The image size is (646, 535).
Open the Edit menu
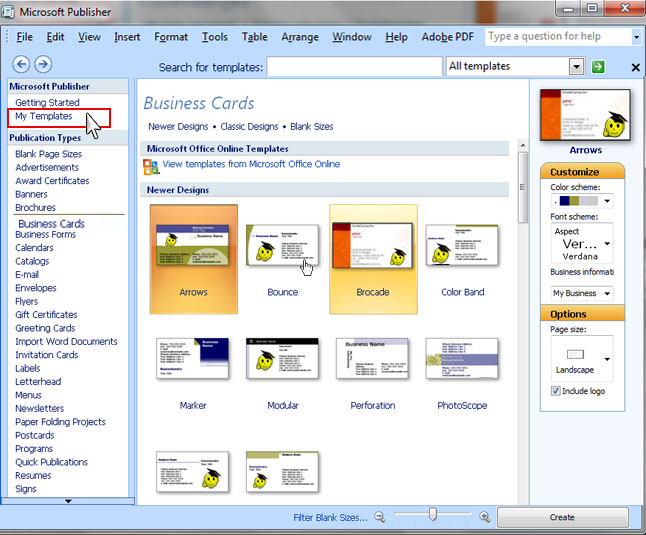pos(55,37)
